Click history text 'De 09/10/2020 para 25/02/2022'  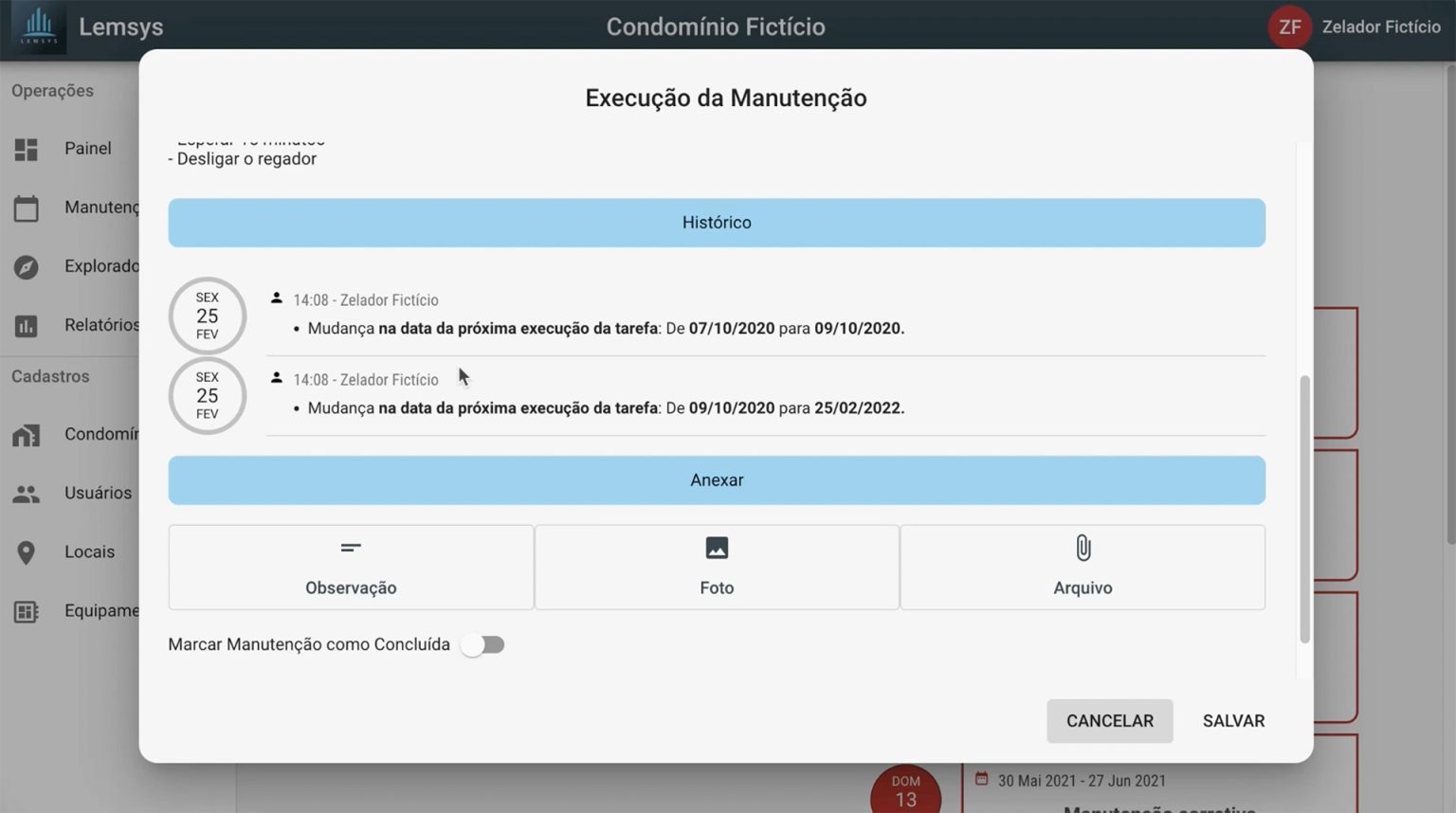tap(785, 408)
